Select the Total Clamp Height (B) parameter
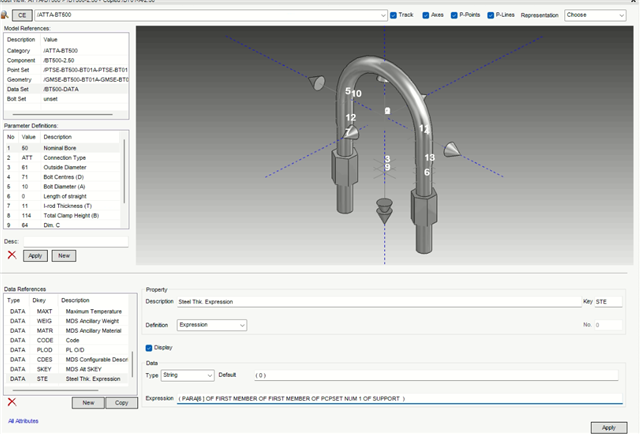Screen dimensions: 640x434 (62, 216)
